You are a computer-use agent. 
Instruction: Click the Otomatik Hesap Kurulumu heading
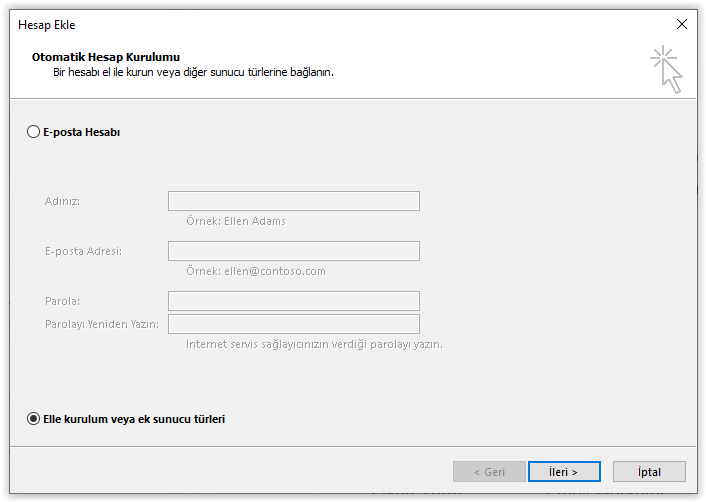106,57
